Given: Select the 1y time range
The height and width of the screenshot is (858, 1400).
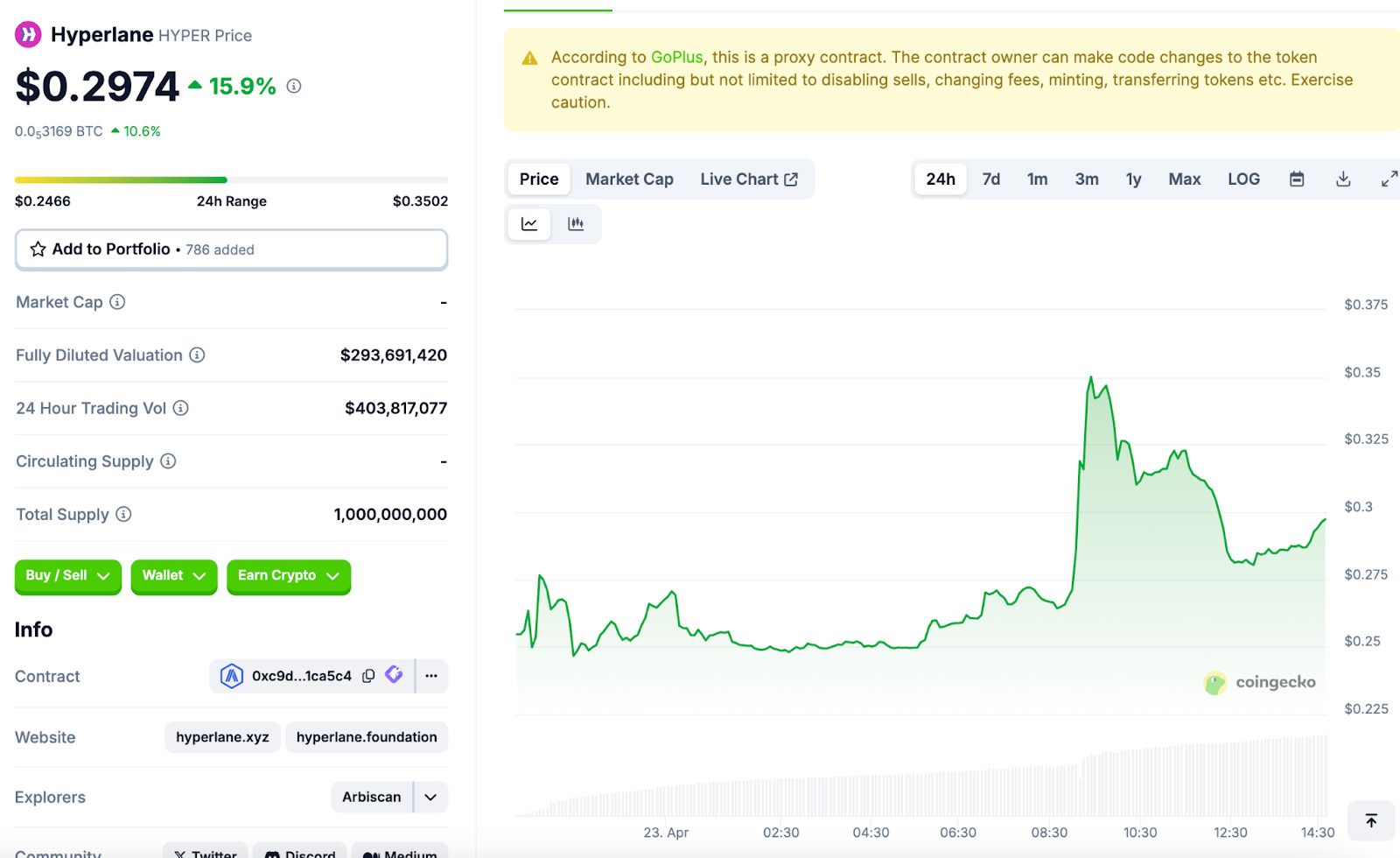Looking at the screenshot, I should point(1133,179).
